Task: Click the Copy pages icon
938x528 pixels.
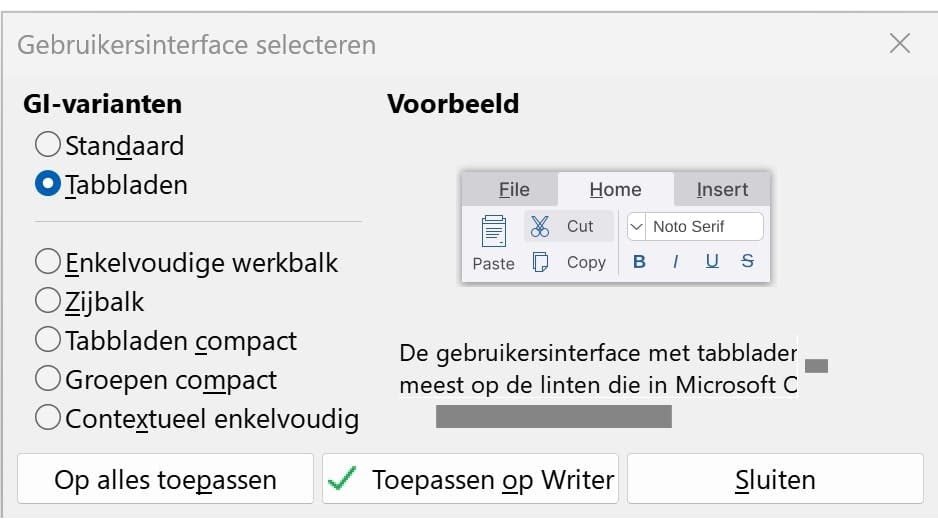Action: click(540, 262)
